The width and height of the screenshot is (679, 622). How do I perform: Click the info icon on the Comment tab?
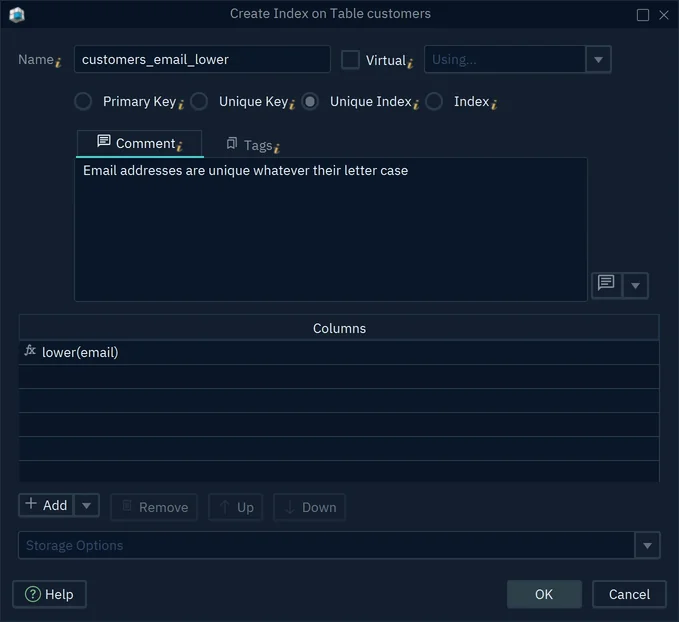[179, 146]
